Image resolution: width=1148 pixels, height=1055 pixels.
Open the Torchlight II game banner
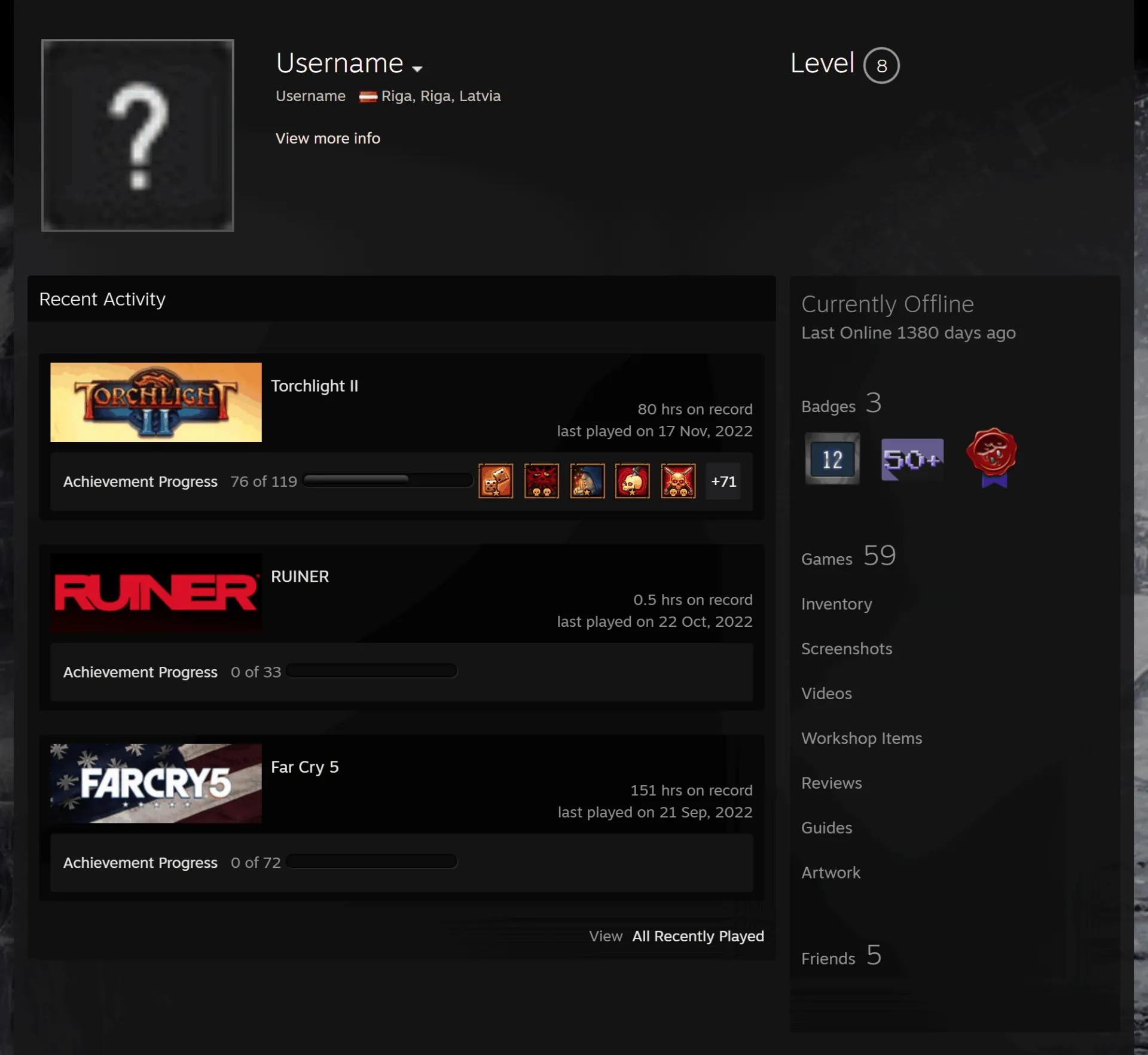156,402
